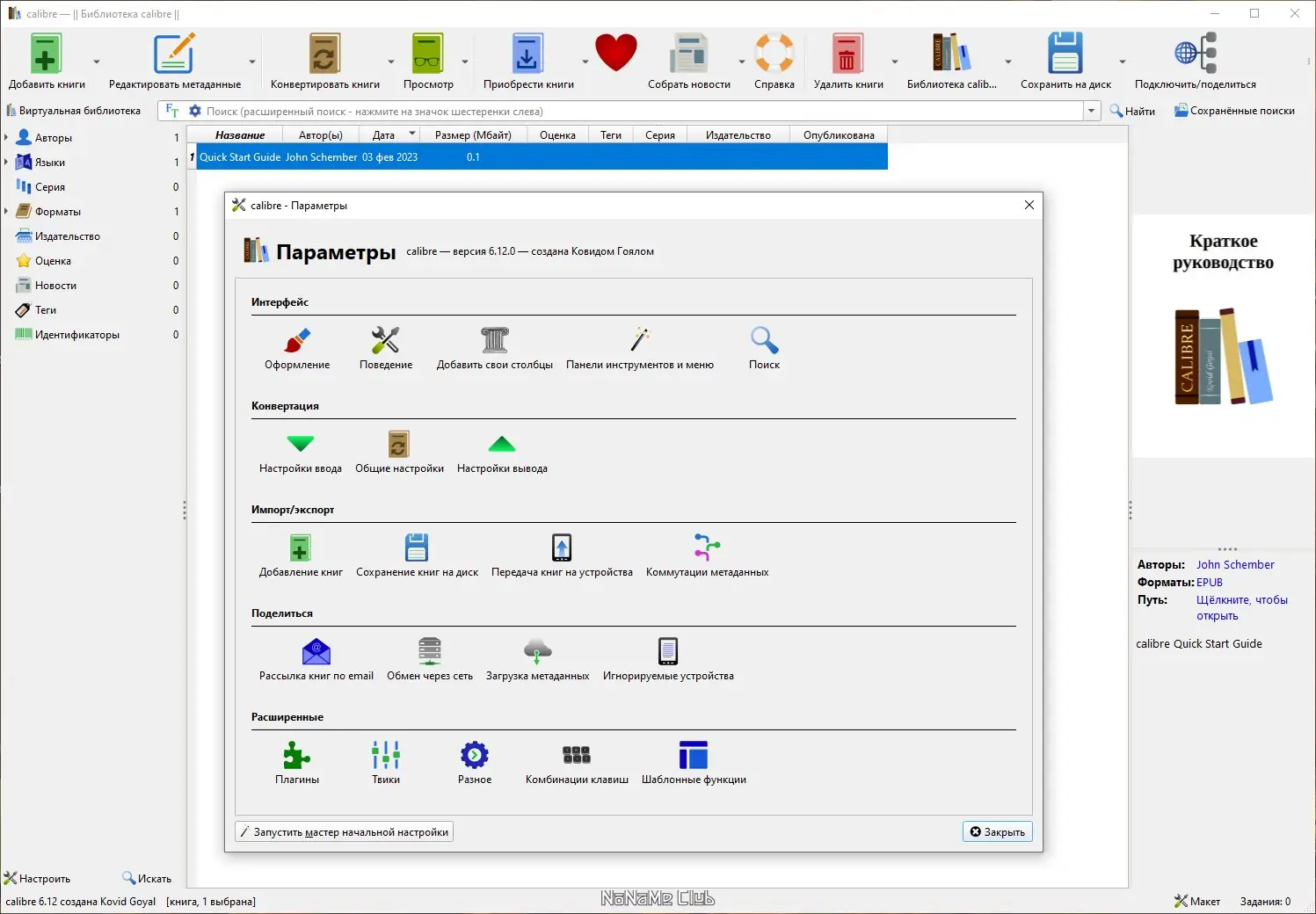Click Подключить/поделиться in the toolbar
This screenshot has height=914, width=1316.
(1196, 61)
